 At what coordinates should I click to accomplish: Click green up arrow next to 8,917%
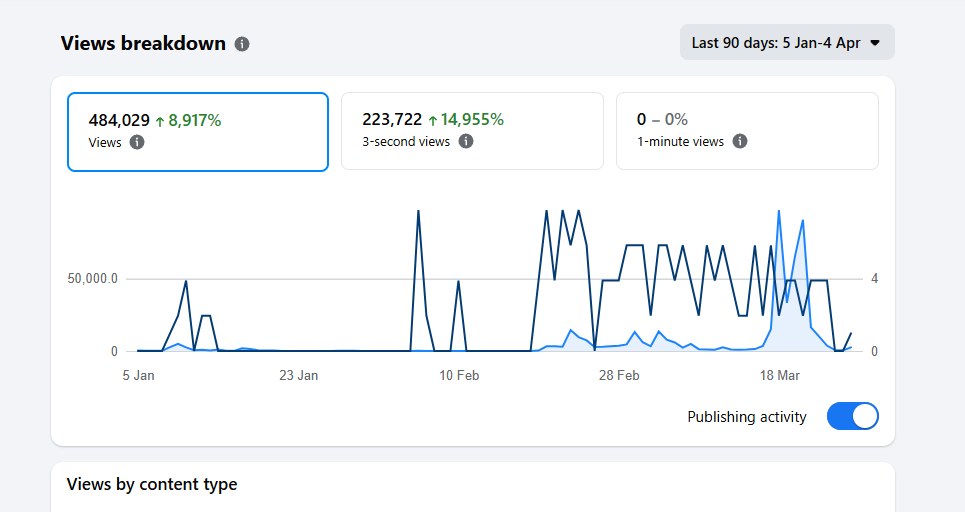point(159,121)
